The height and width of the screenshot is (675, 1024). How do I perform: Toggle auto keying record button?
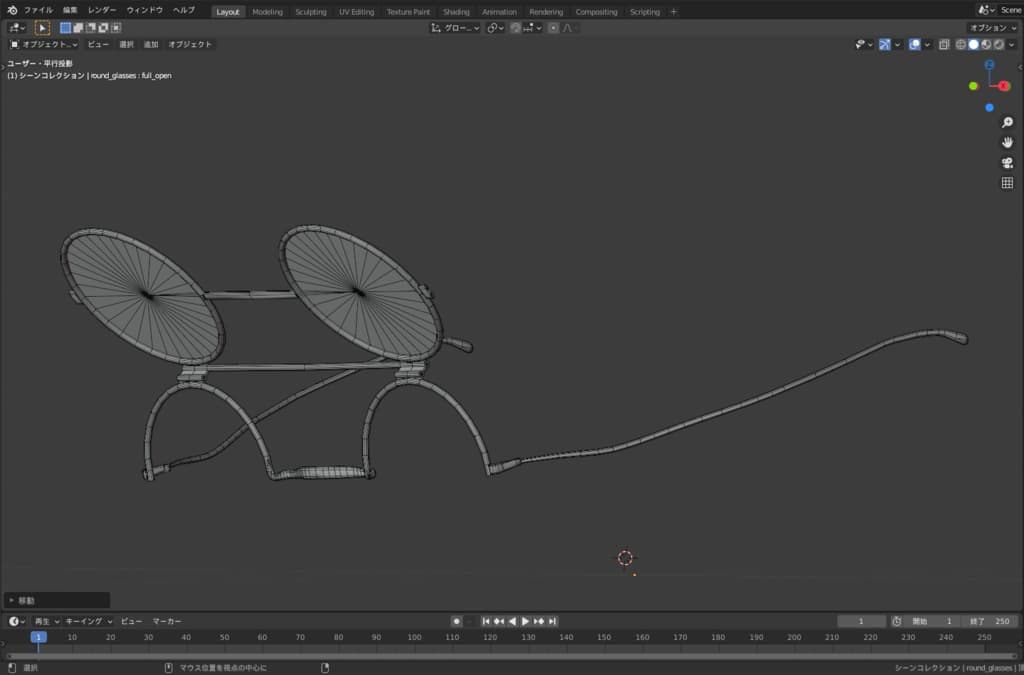(456, 621)
